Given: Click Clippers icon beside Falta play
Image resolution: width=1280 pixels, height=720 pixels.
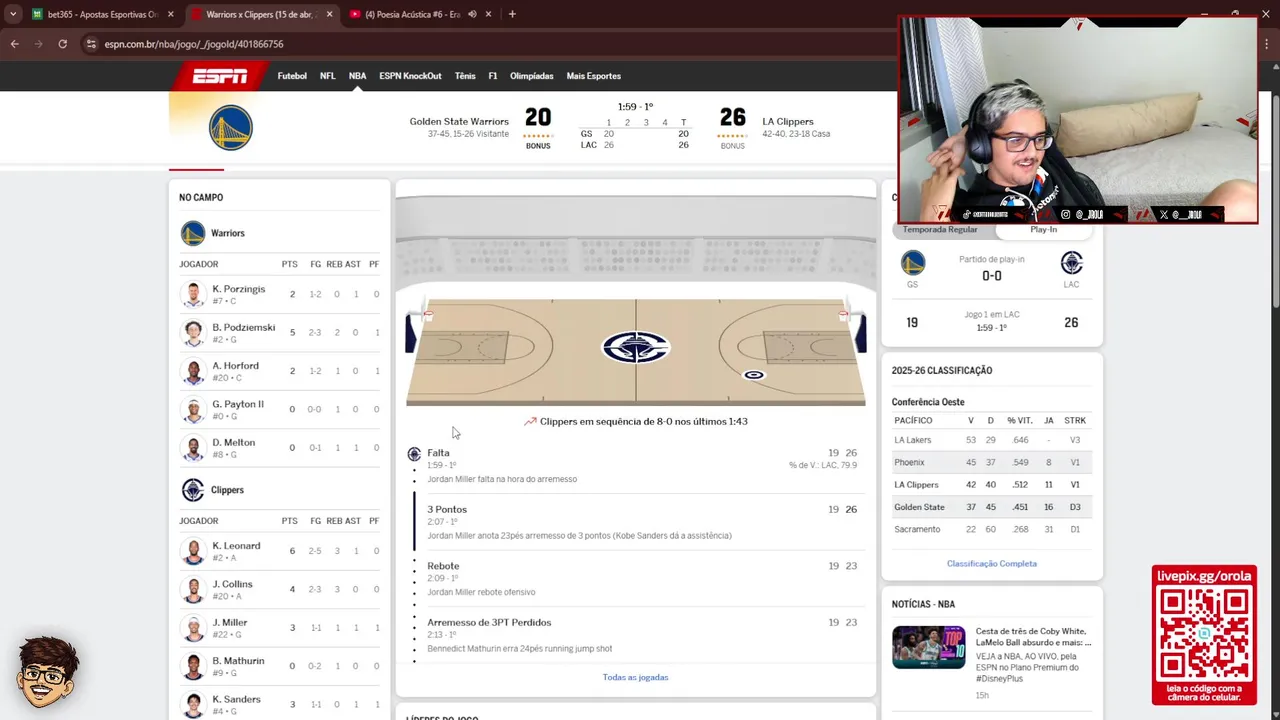Looking at the screenshot, I should point(414,454).
